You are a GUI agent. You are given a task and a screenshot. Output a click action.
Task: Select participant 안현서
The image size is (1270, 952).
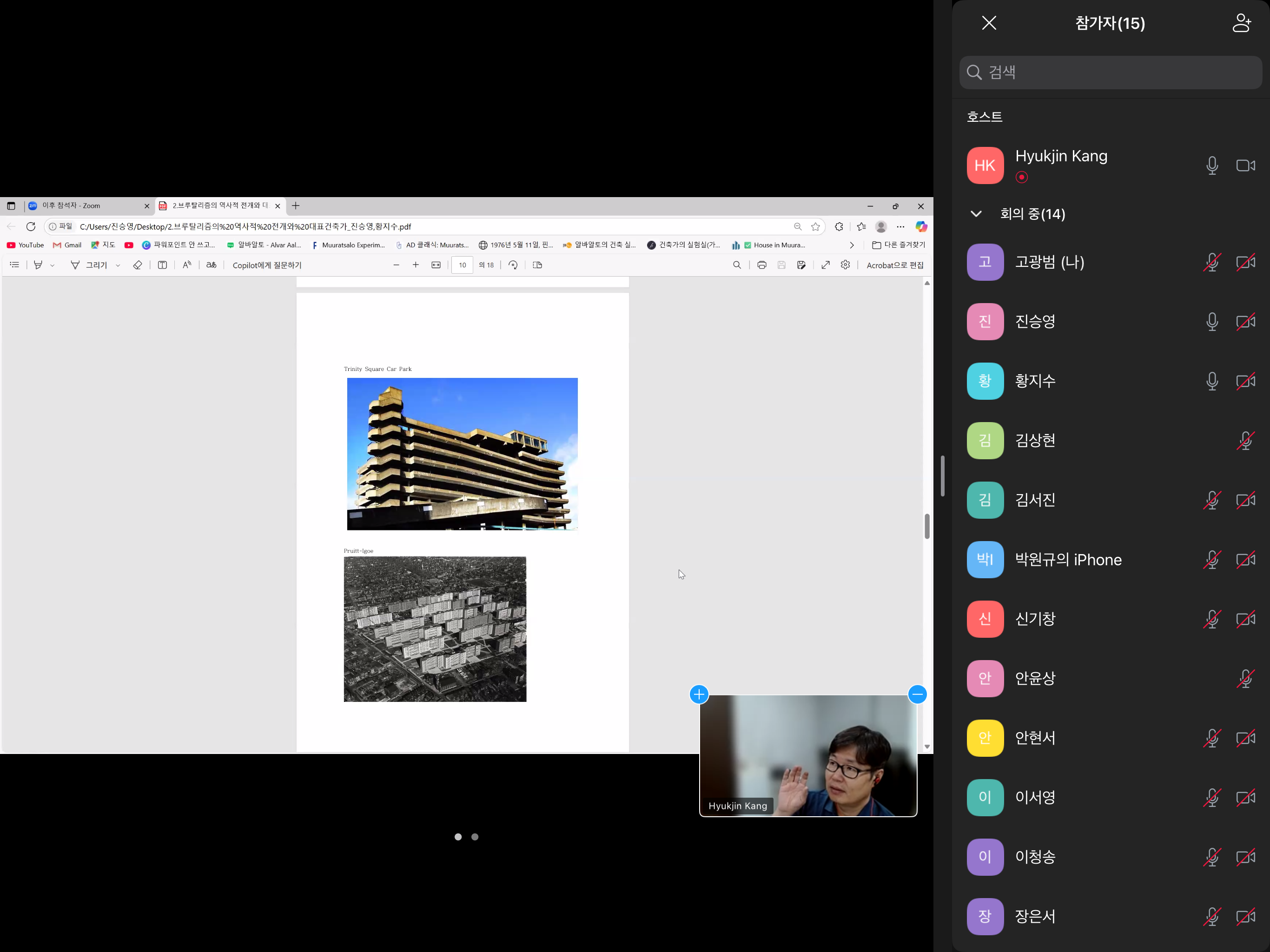click(1110, 738)
